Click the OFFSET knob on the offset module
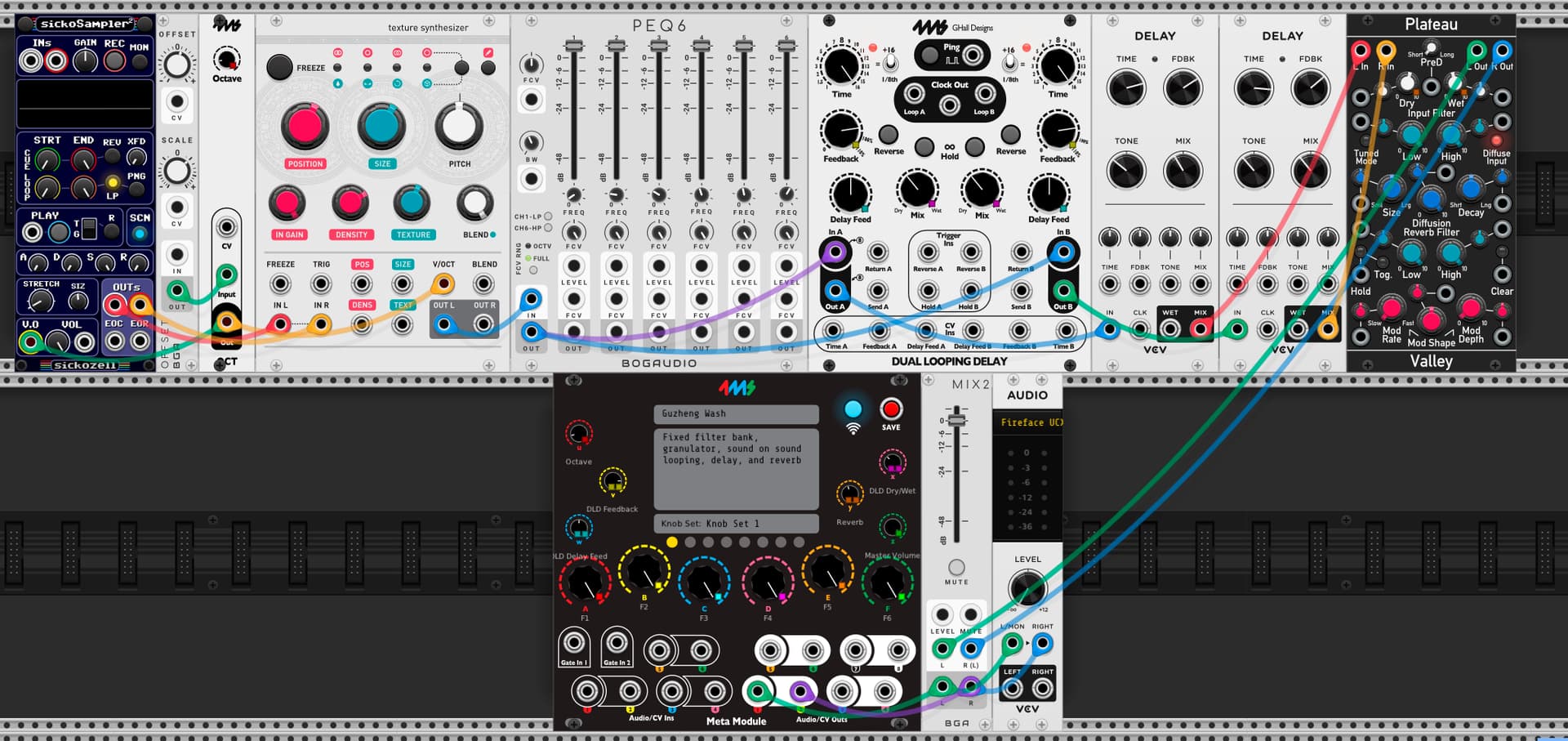Screen dimensions: 1568x741 coord(177,65)
